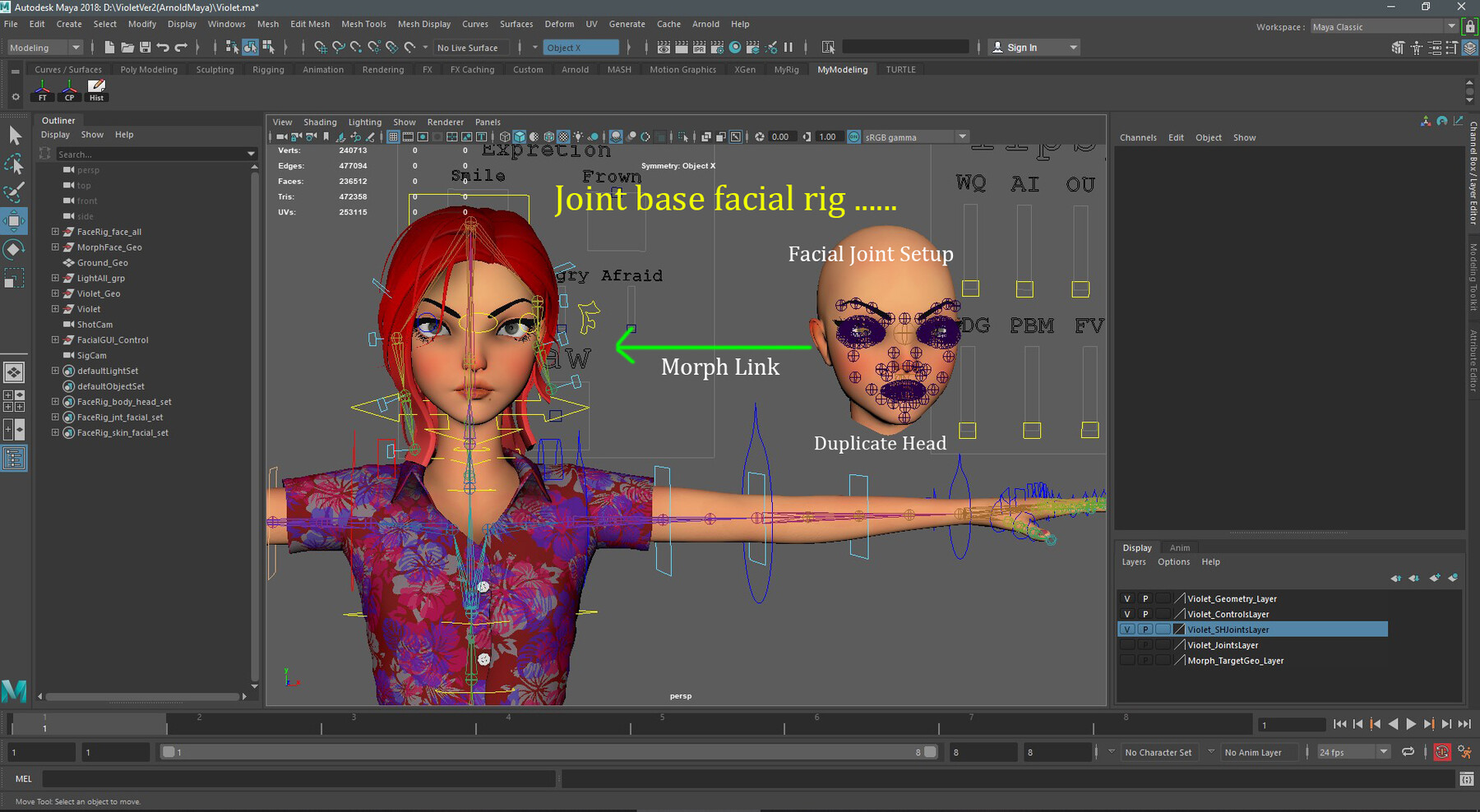Open the sRGB gamma dropdown
The height and width of the screenshot is (812, 1480).
coord(962,137)
